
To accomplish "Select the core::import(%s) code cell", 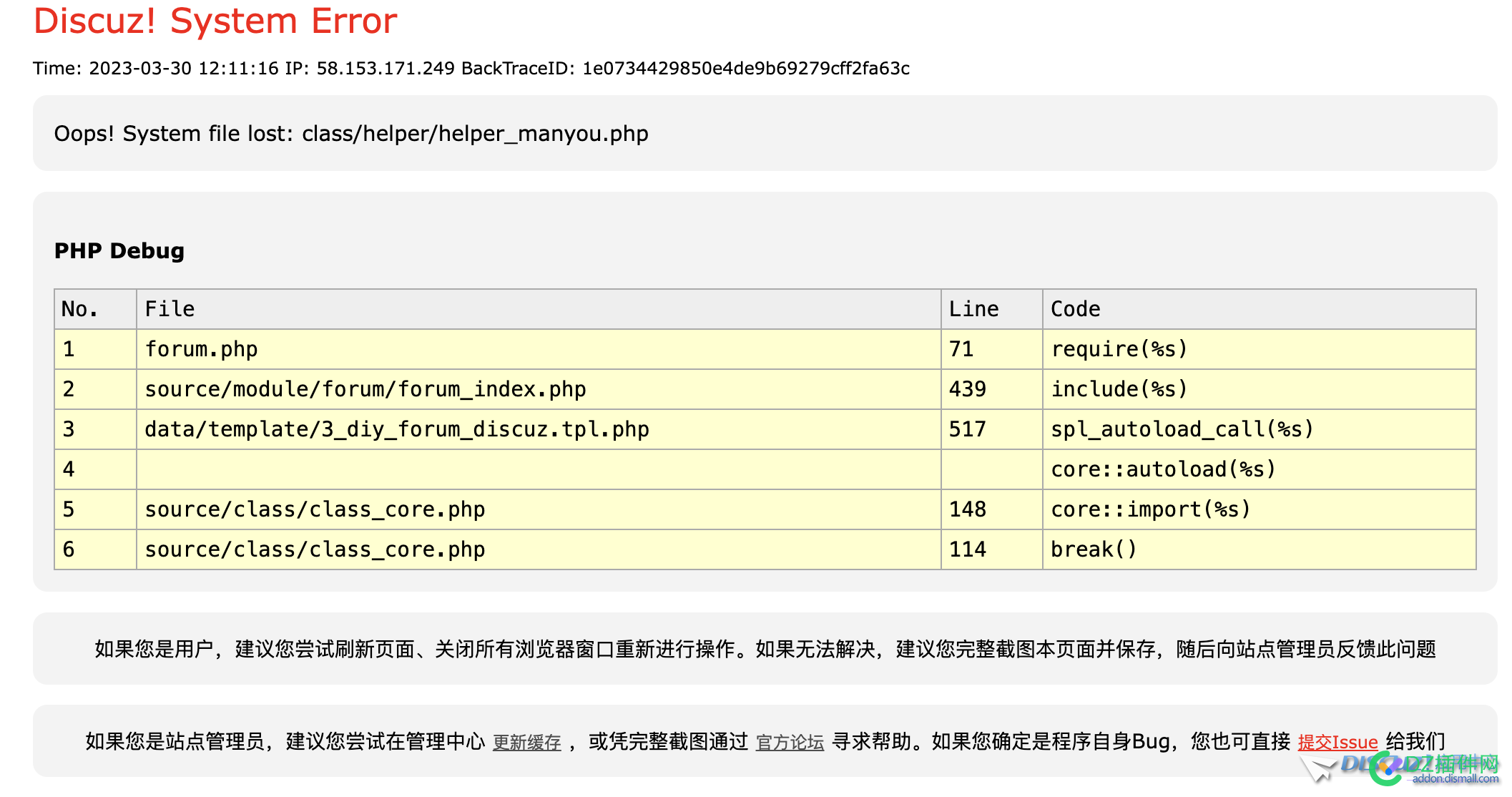I will 1259,509.
